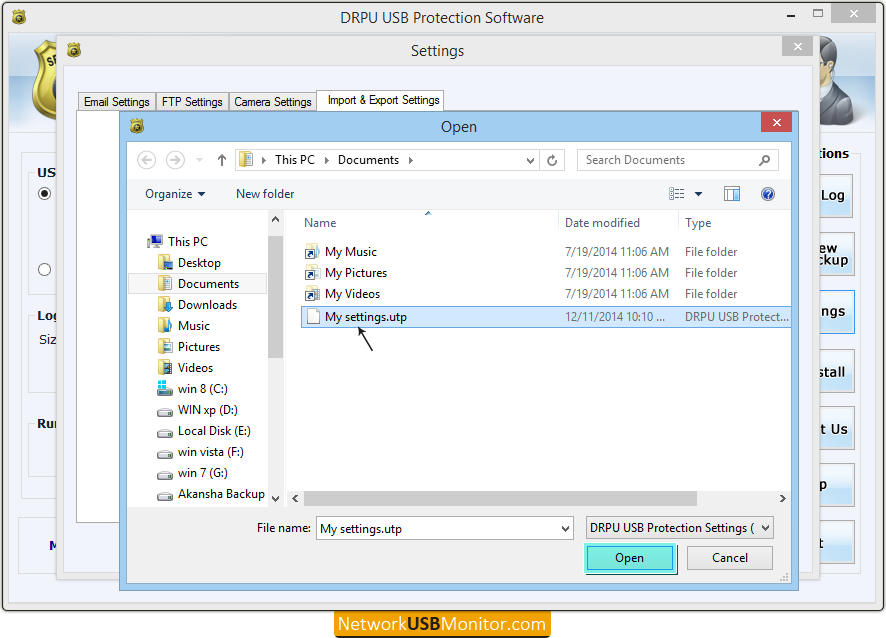This screenshot has width=886, height=638.
Task: Click the navigation tree vertical scrollbar
Action: pos(275,297)
